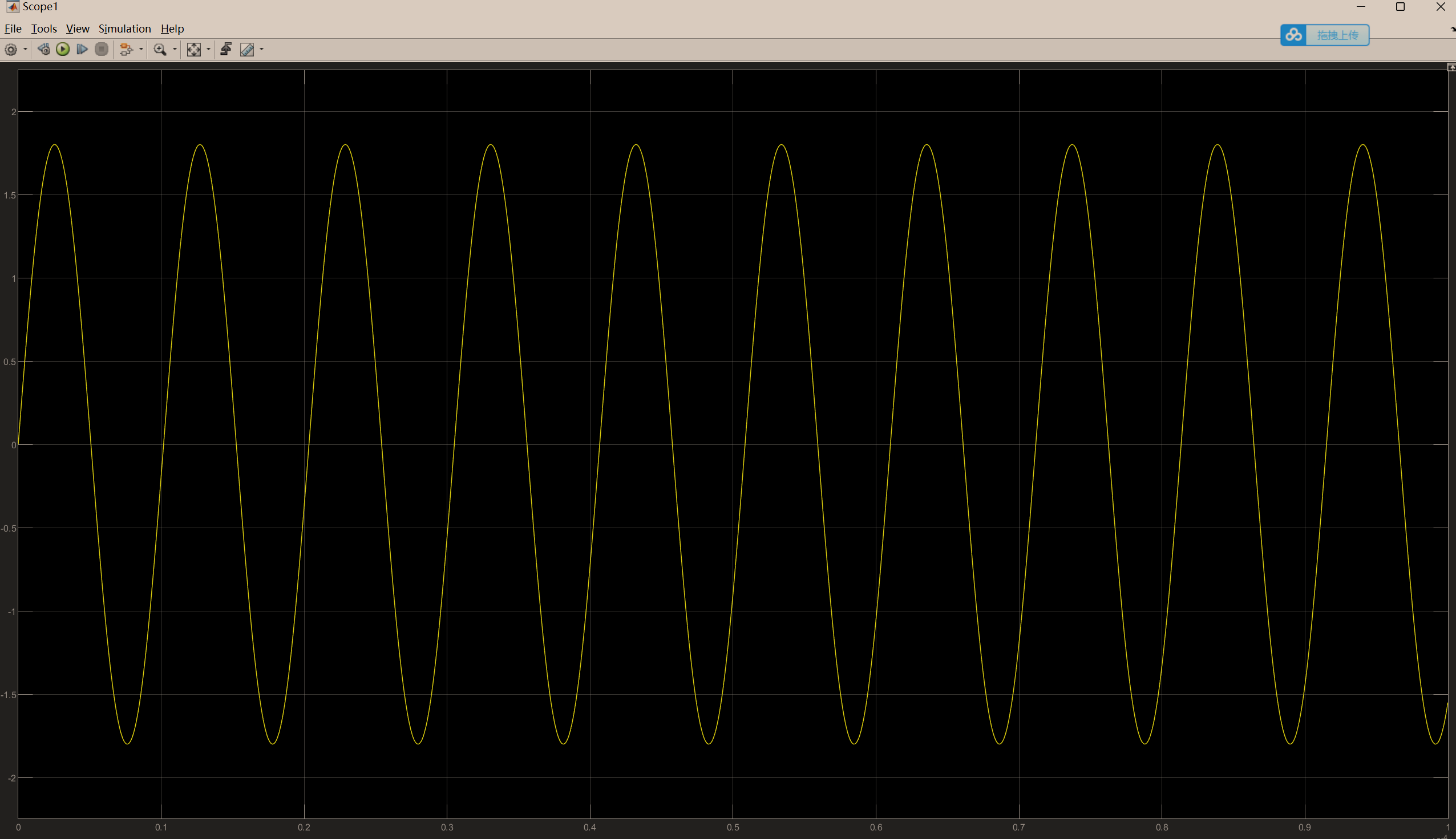Click the small arrow at plot's top-right corner
Image resolution: width=1456 pixels, height=839 pixels.
point(1451,67)
